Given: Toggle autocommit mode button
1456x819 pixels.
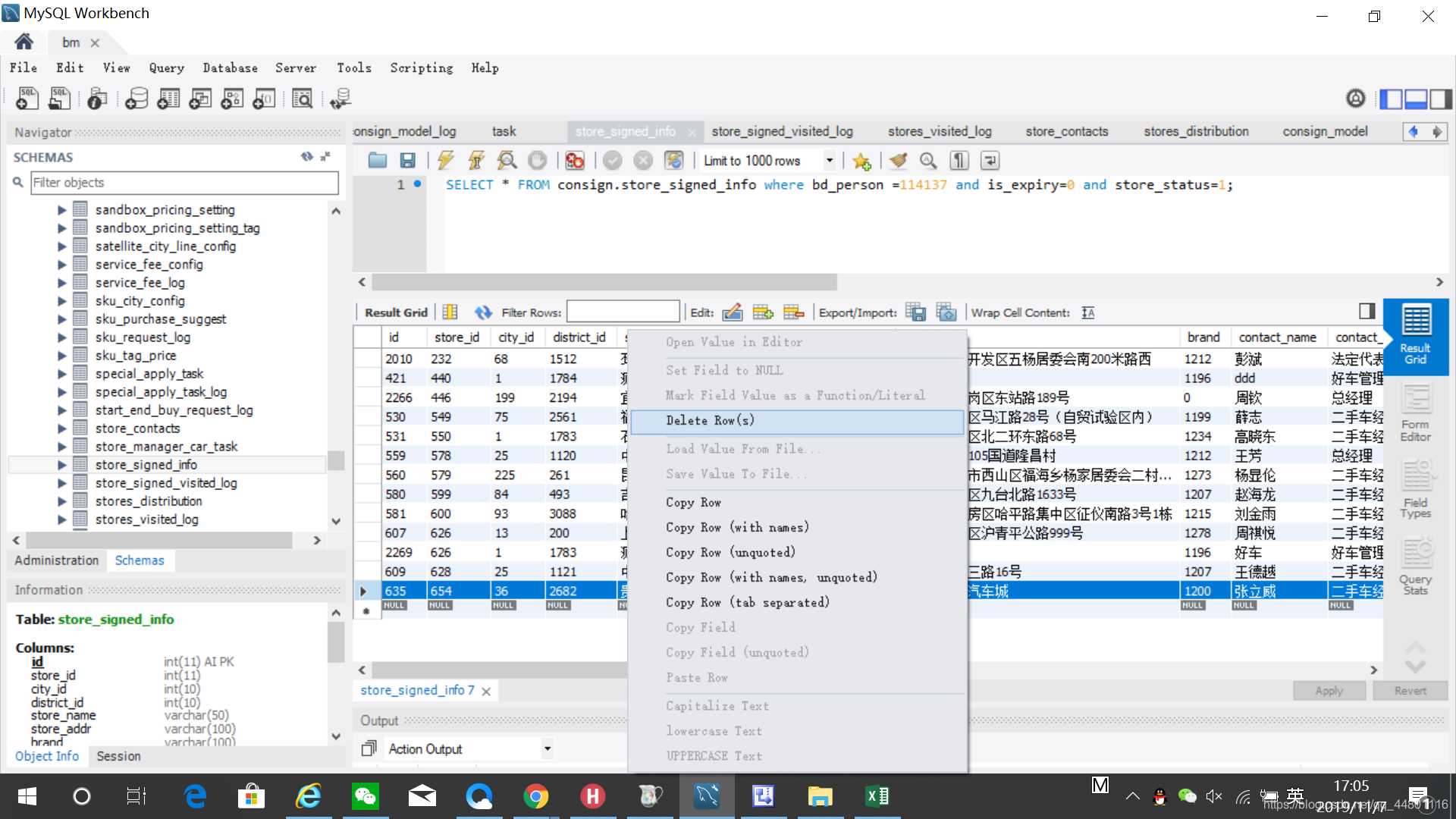Looking at the screenshot, I should 673,161.
